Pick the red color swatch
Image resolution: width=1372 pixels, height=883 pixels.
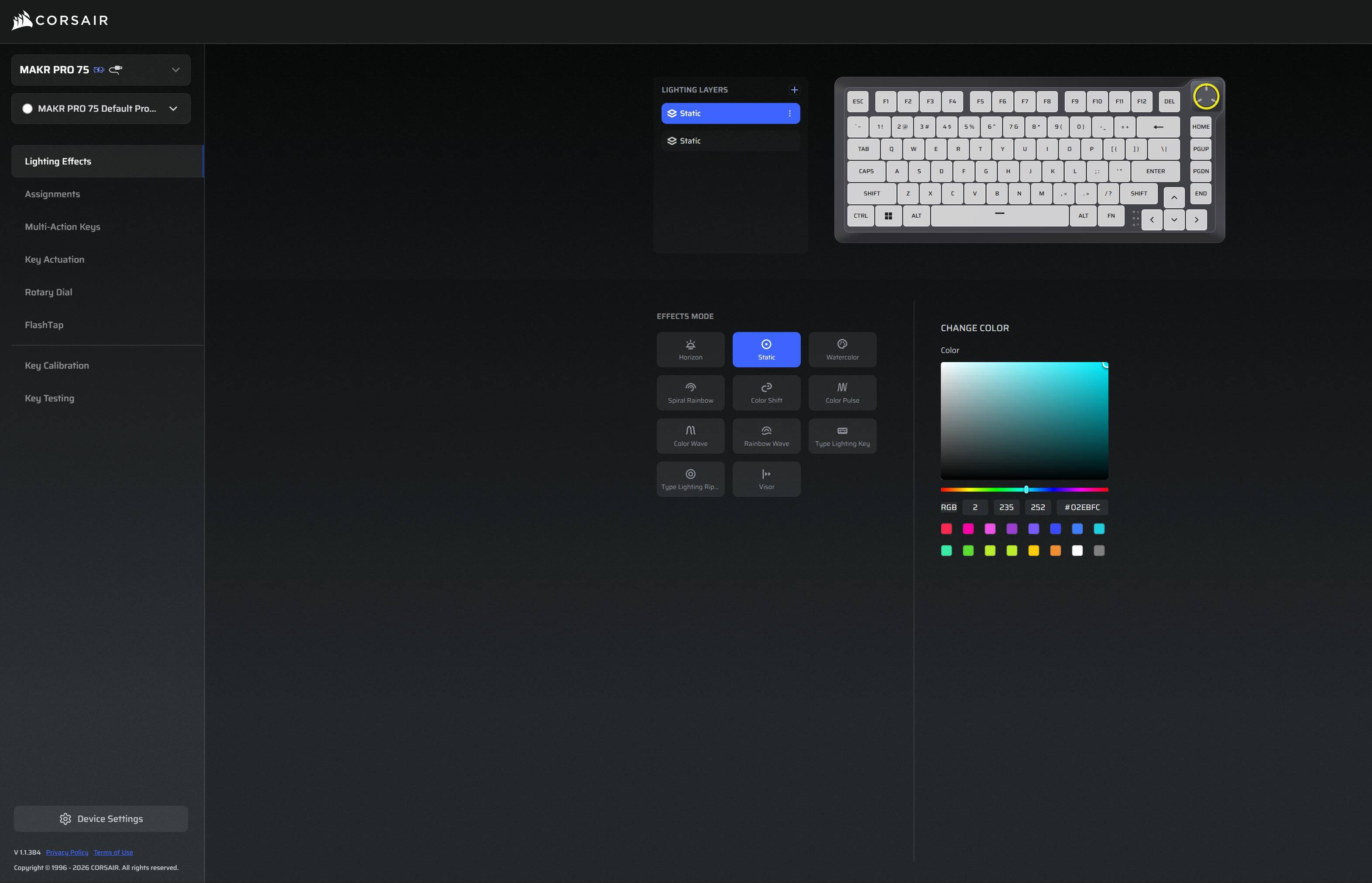947,529
